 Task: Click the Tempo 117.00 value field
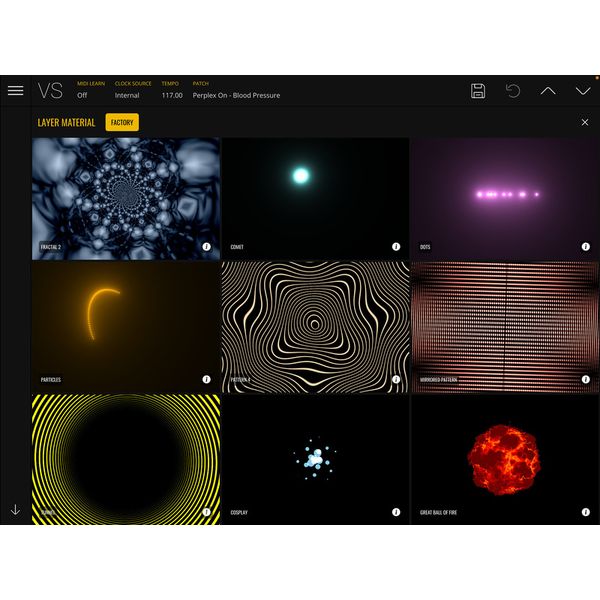point(171,95)
